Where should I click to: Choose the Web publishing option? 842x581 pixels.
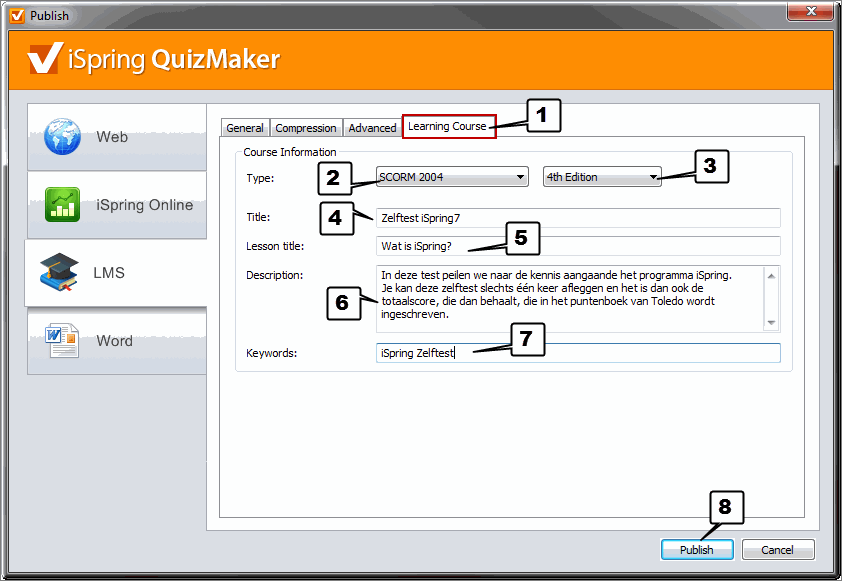(117, 137)
